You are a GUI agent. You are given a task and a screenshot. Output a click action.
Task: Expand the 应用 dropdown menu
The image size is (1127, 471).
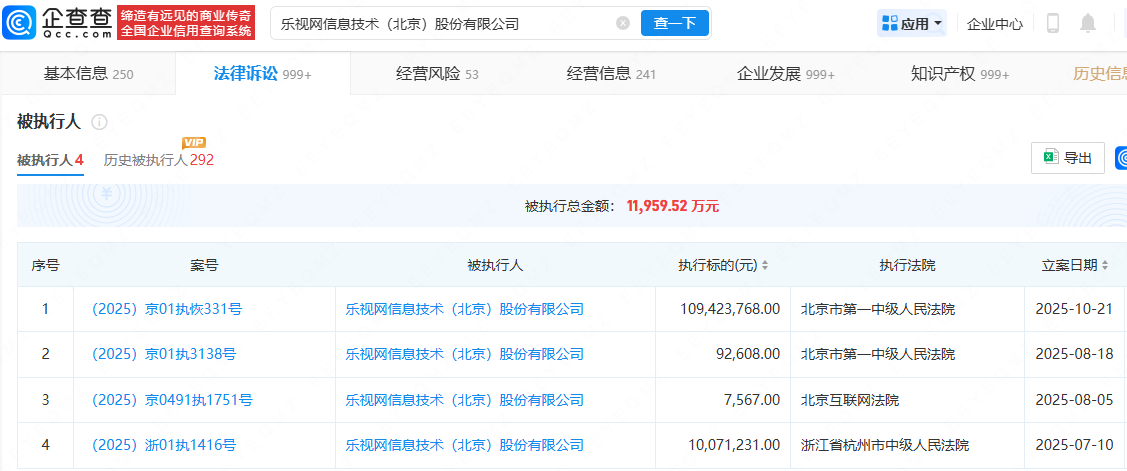tap(911, 23)
